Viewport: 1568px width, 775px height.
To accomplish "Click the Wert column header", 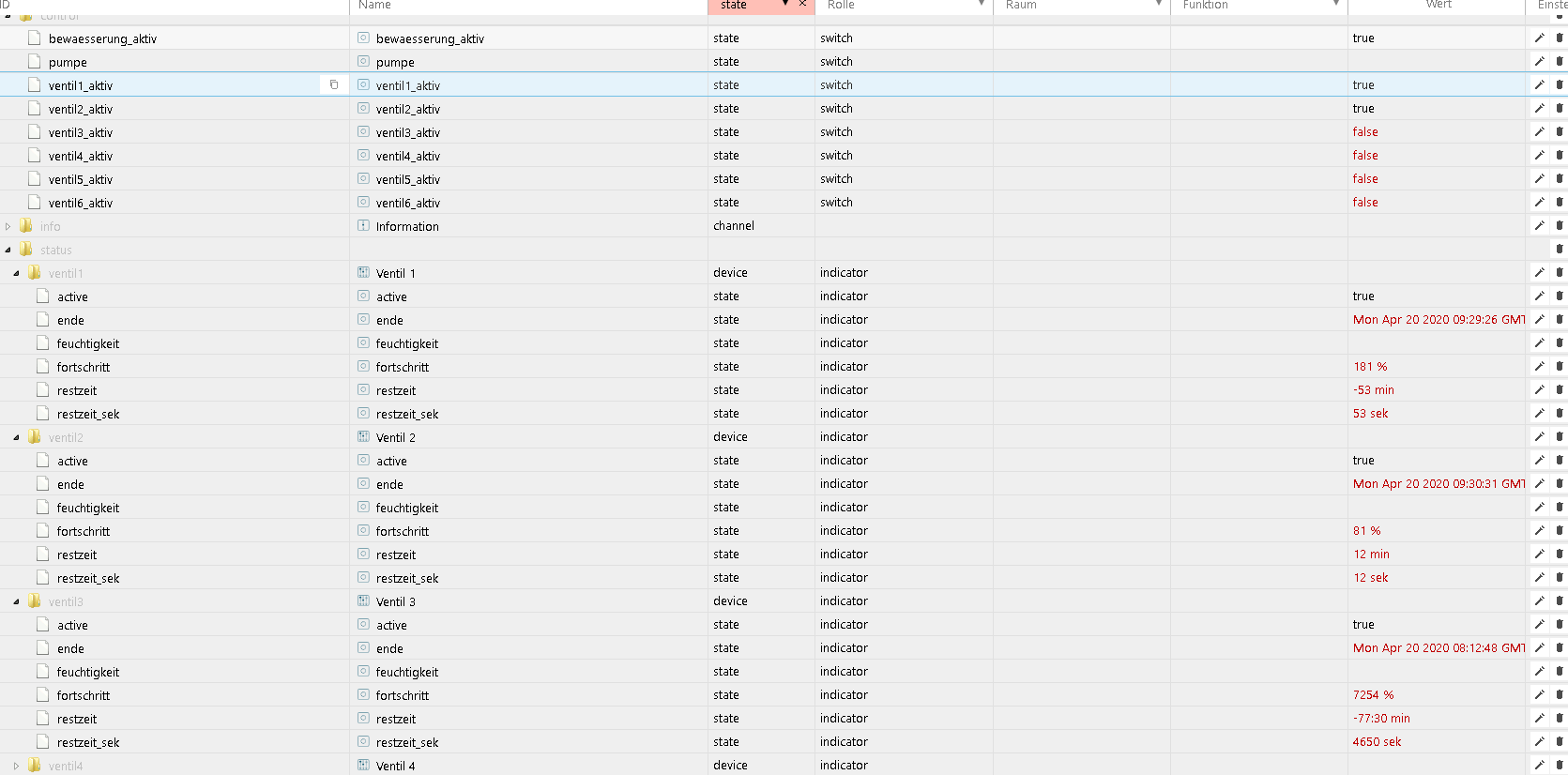I will pyautogui.click(x=1439, y=5).
